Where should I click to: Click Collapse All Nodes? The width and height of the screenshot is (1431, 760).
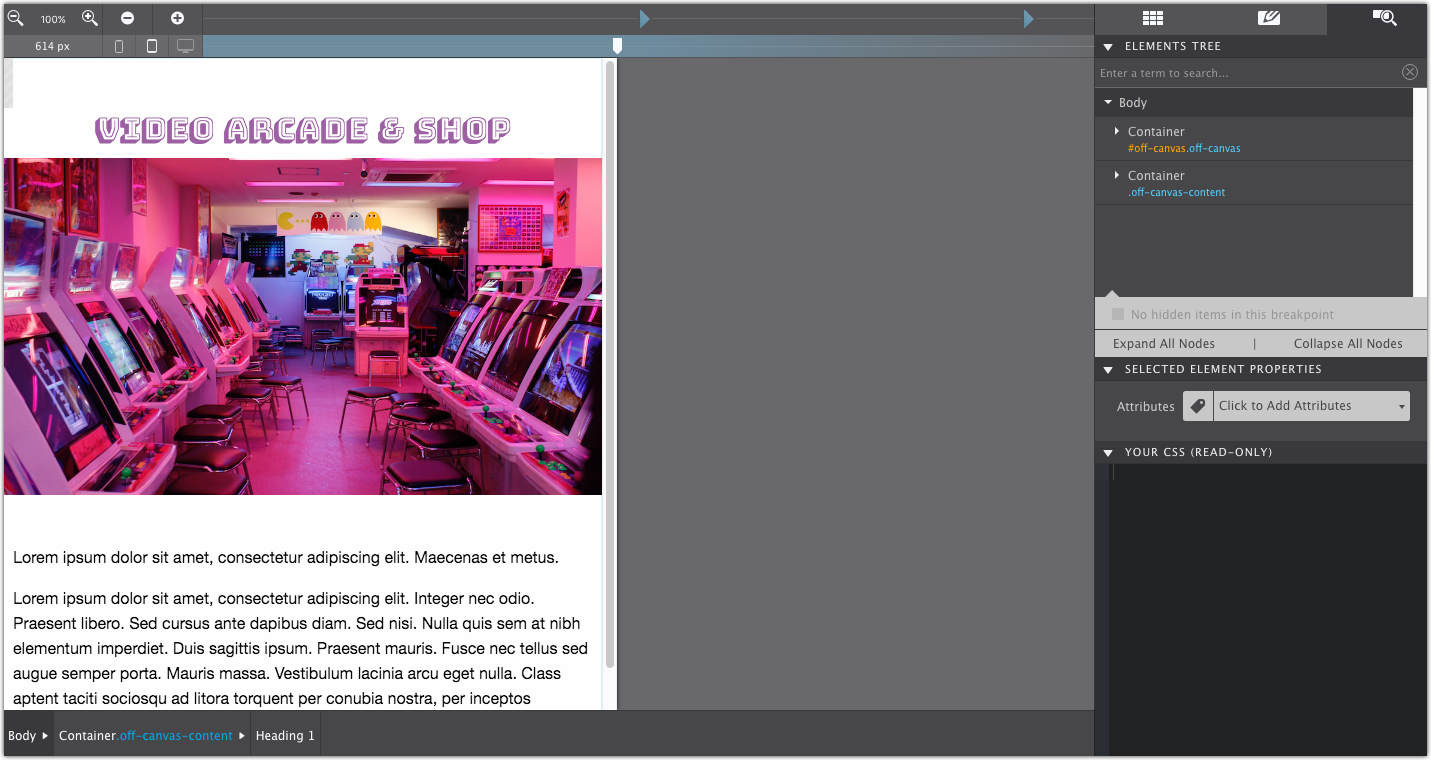coord(1348,343)
